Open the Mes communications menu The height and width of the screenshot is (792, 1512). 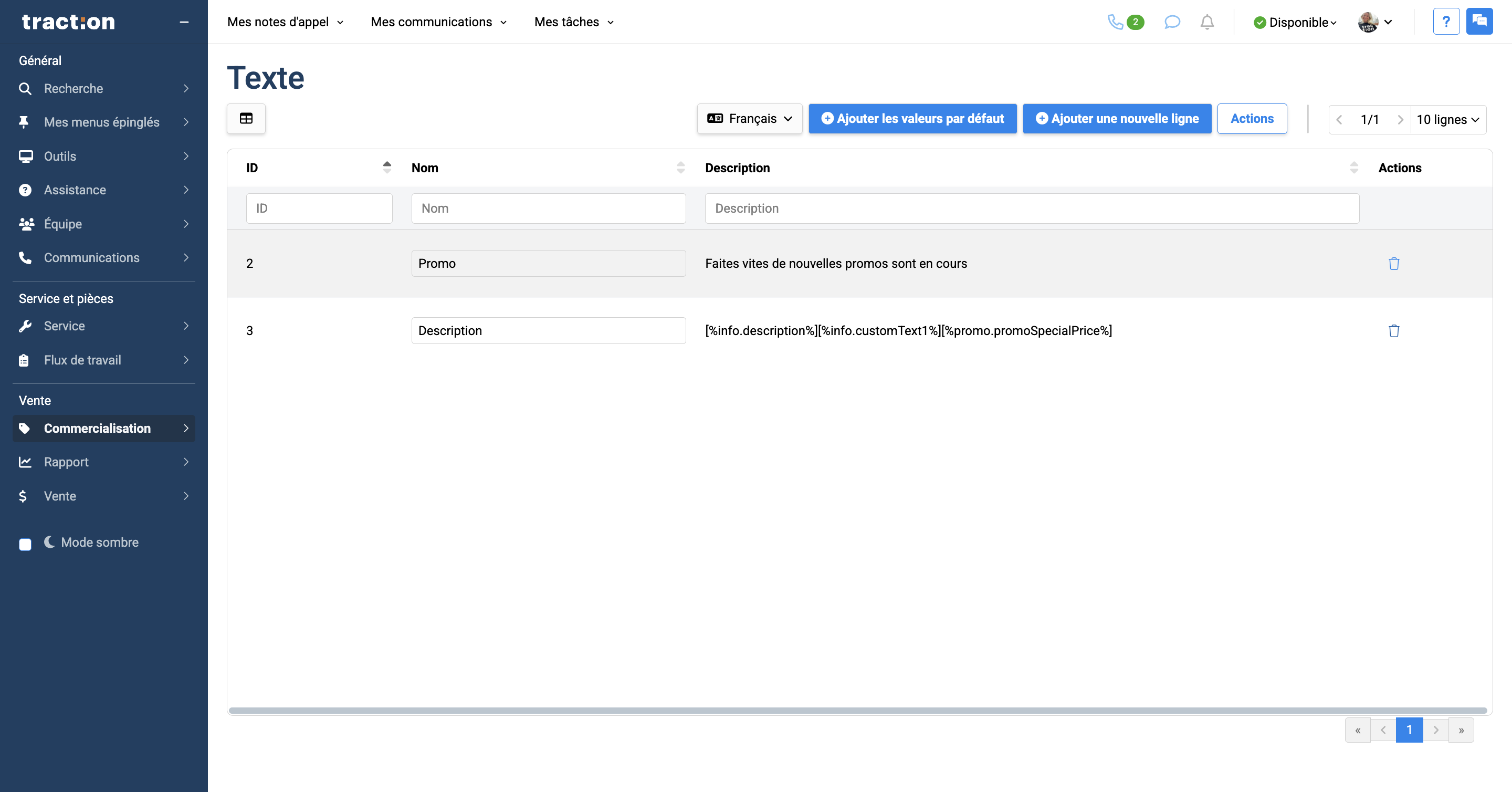(438, 22)
